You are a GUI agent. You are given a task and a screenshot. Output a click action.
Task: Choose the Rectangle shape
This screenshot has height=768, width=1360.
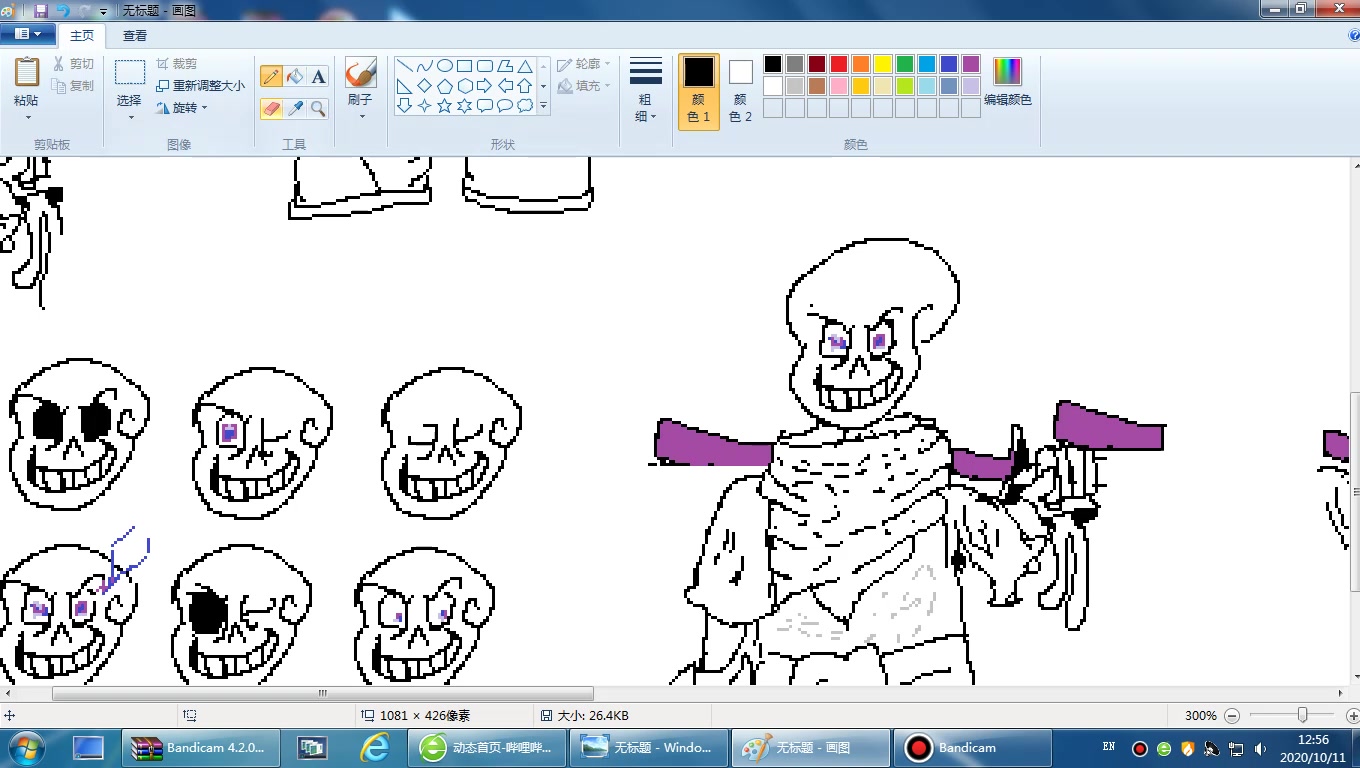click(465, 66)
